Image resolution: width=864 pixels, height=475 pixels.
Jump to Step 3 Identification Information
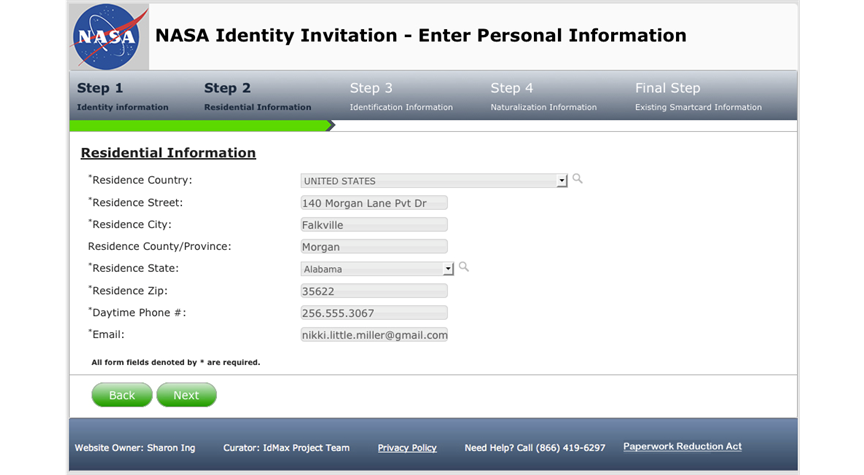tap(400, 96)
